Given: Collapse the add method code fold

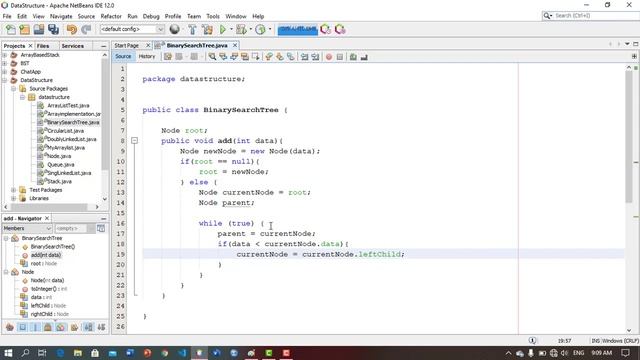Looking at the screenshot, I should pos(134,140).
